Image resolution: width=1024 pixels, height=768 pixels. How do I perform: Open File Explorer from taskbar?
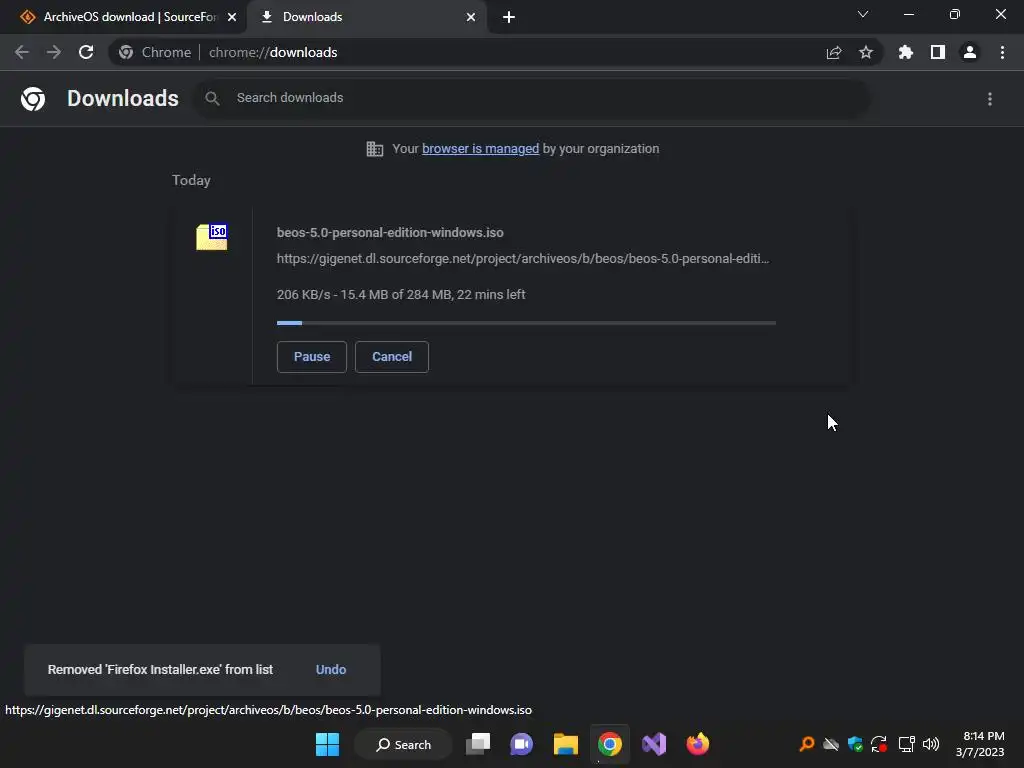point(566,744)
